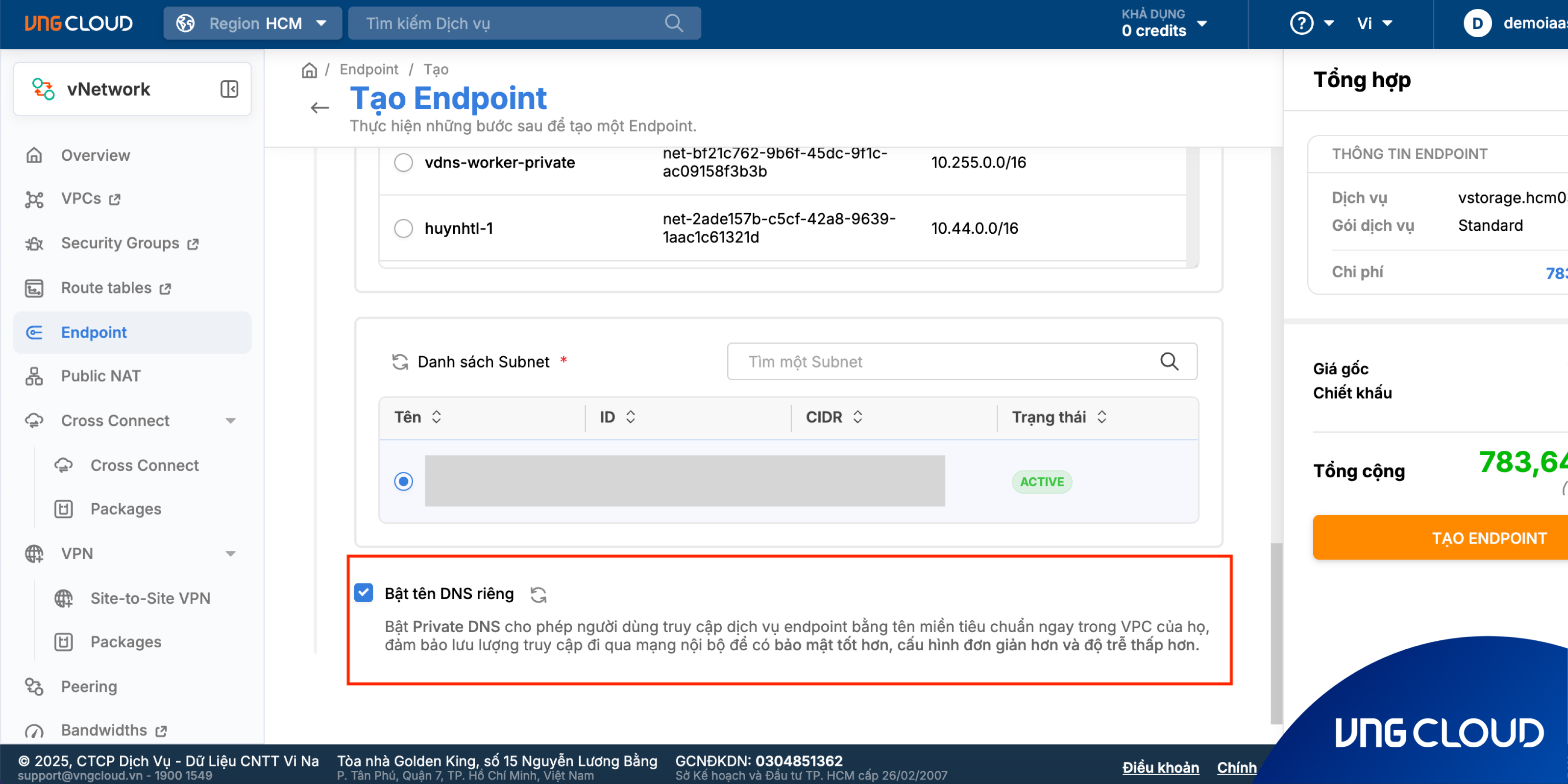Image resolution: width=1568 pixels, height=784 pixels.
Task: Click refresh icon next to Bật tên DNS riêng
Action: tap(538, 594)
